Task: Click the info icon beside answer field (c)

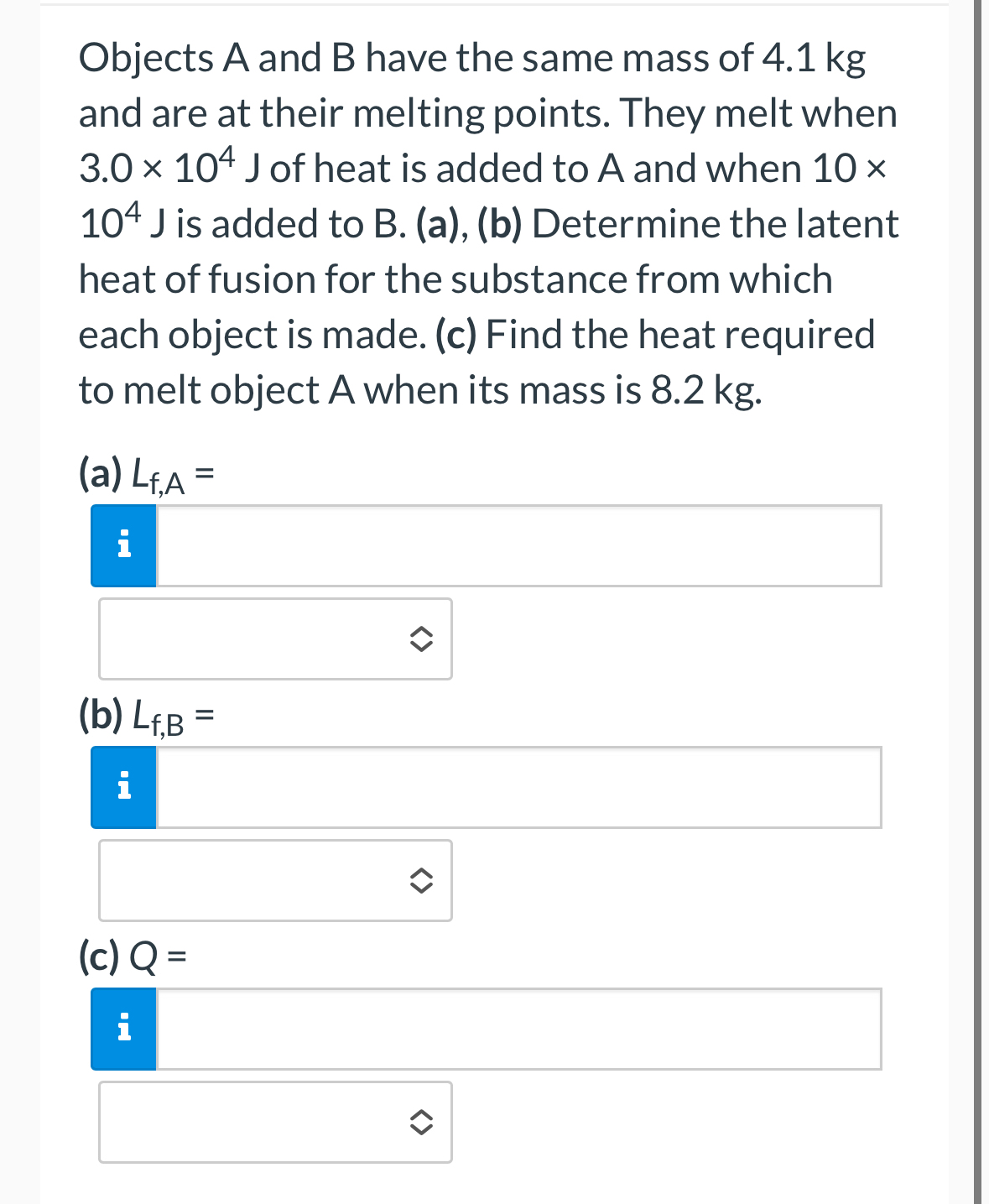Action: click(x=122, y=1029)
